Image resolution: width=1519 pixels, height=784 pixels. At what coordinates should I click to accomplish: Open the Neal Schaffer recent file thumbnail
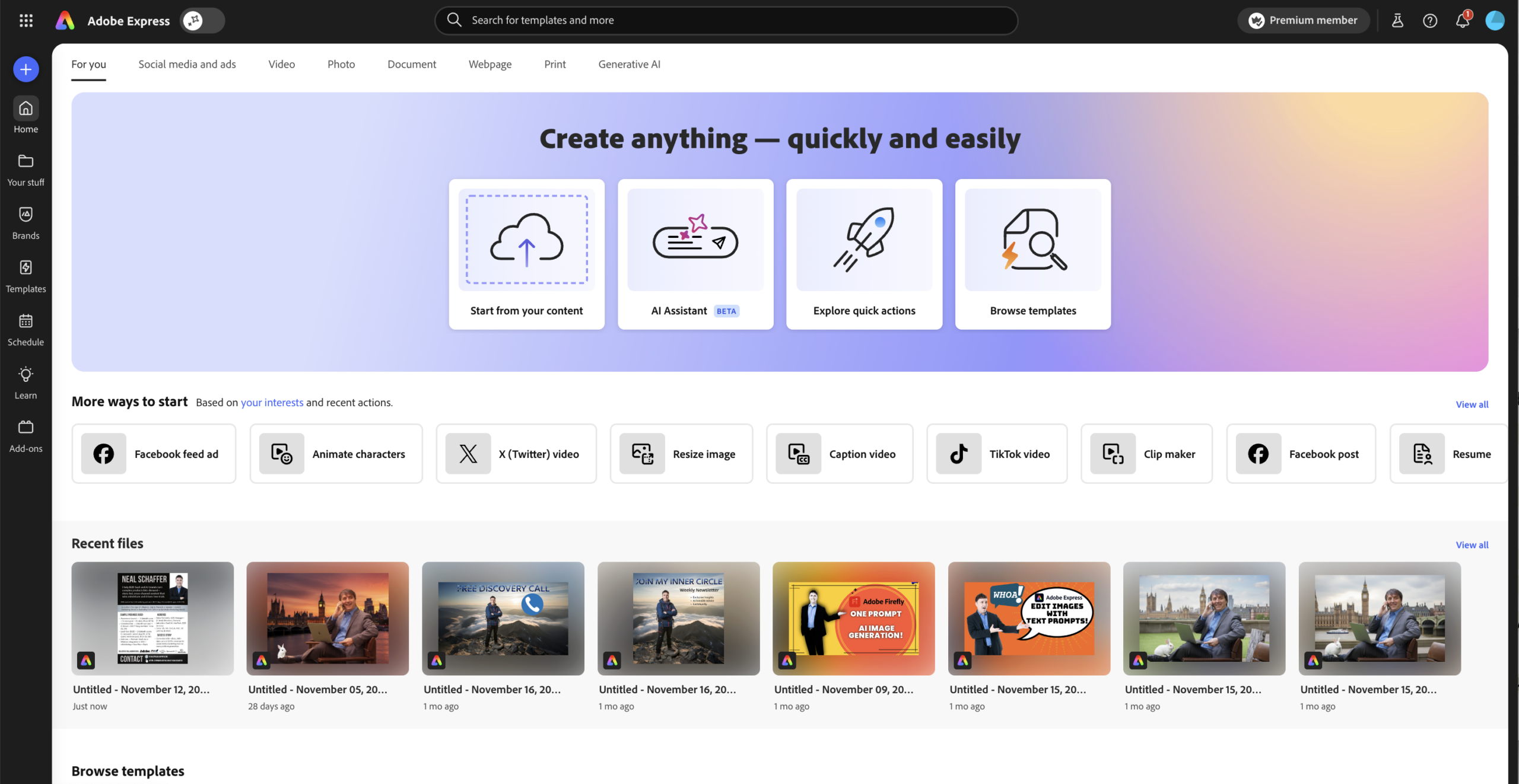click(x=152, y=619)
